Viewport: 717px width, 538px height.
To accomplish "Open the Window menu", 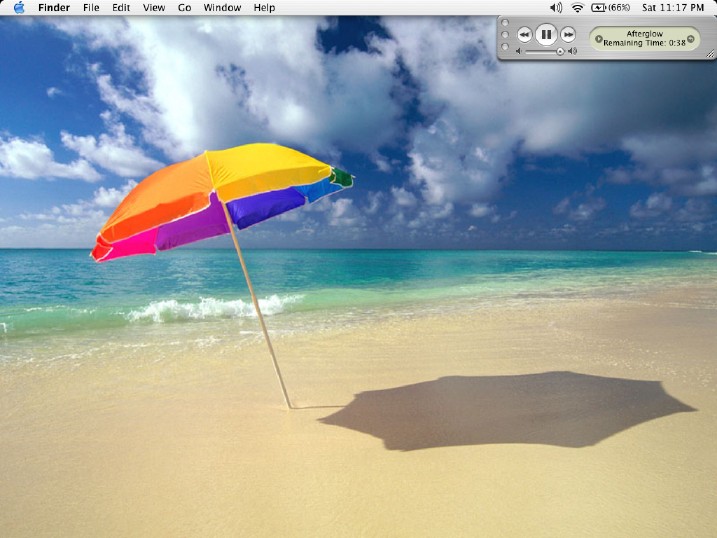I will pyautogui.click(x=222, y=8).
